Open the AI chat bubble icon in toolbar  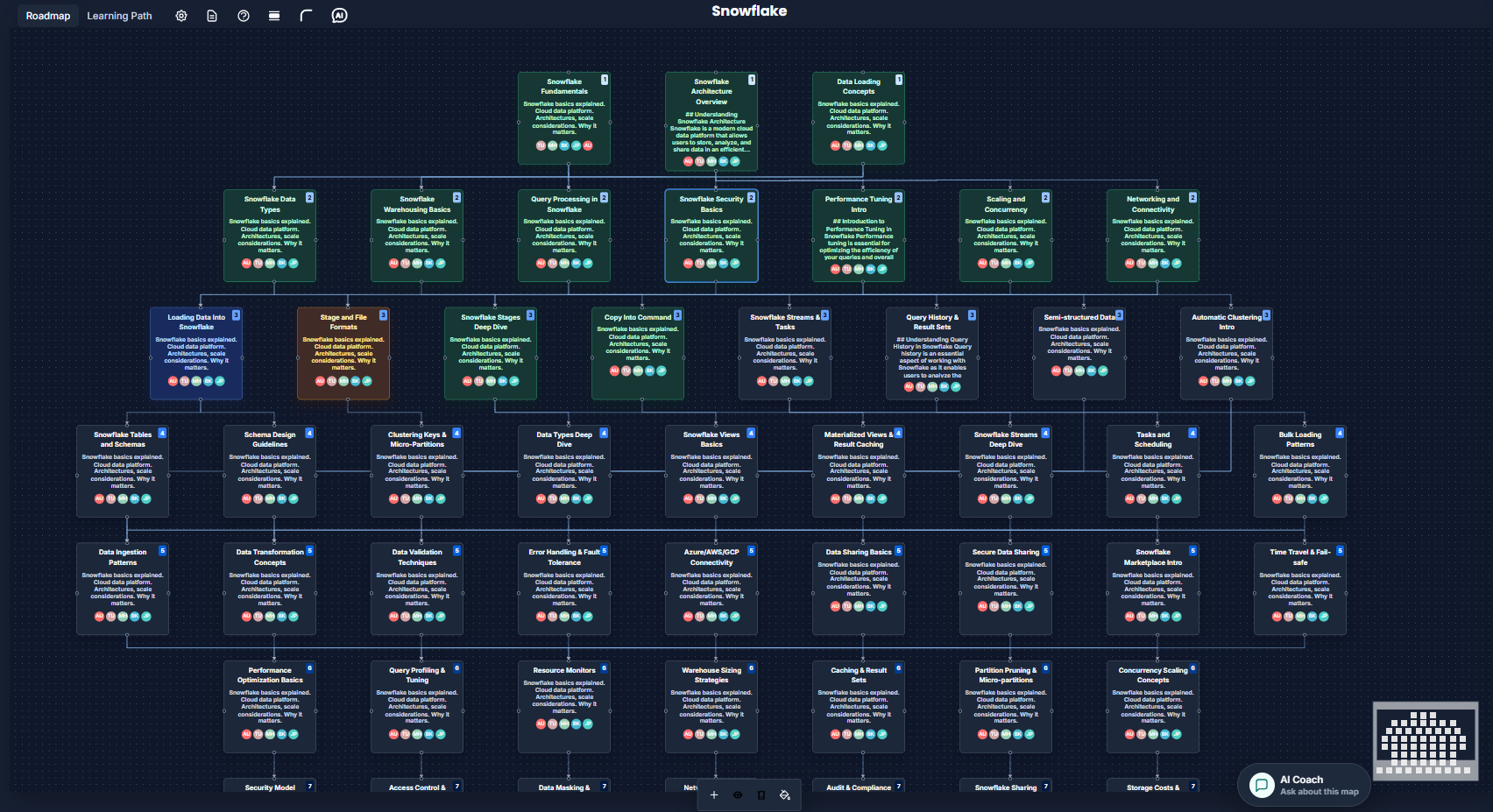[339, 16]
